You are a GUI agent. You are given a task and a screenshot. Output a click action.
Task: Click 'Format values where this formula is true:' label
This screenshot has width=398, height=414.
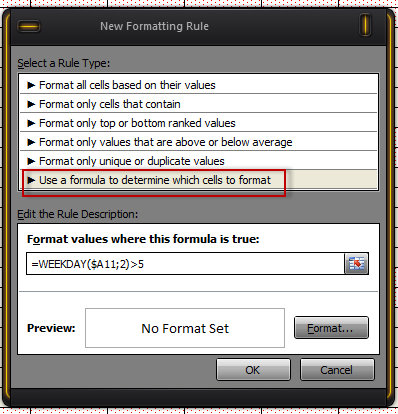[x=143, y=239]
